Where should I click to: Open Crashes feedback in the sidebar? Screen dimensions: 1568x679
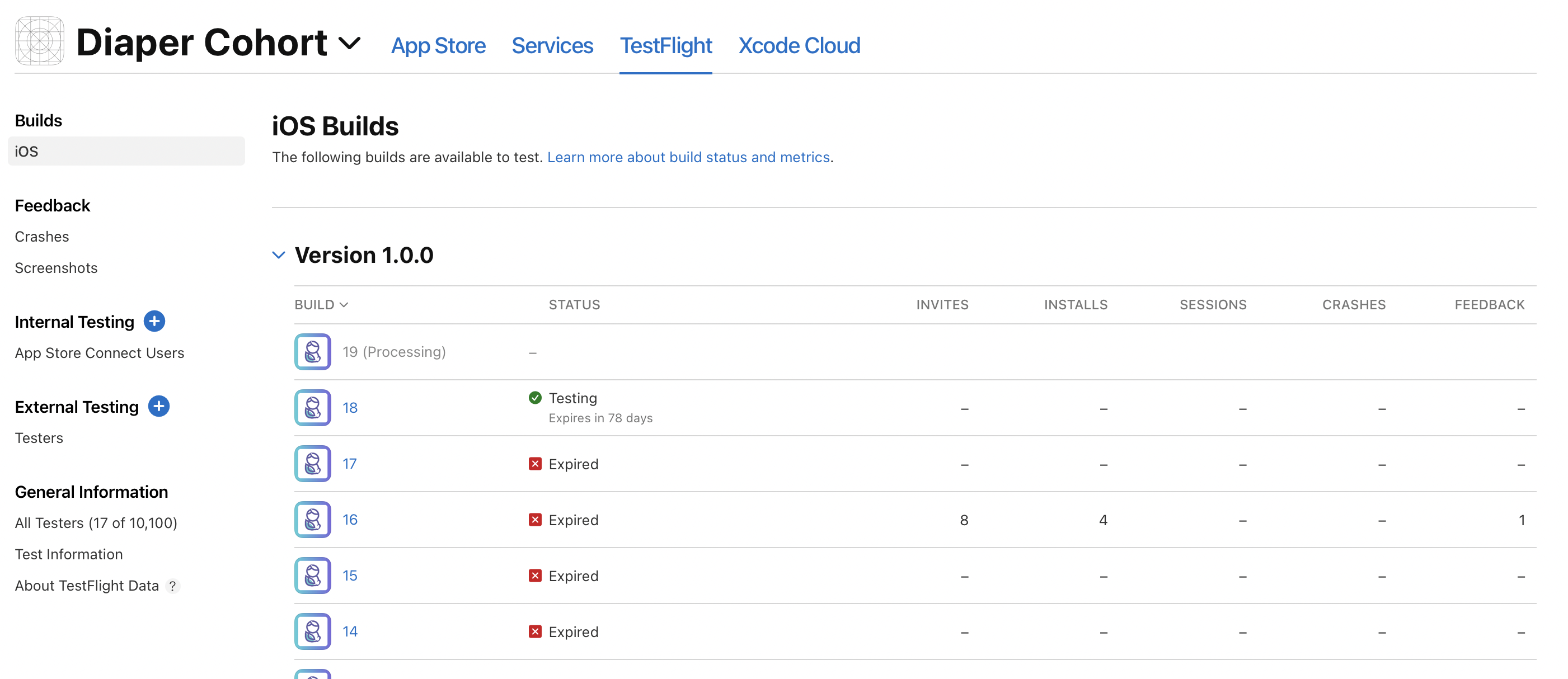click(42, 237)
